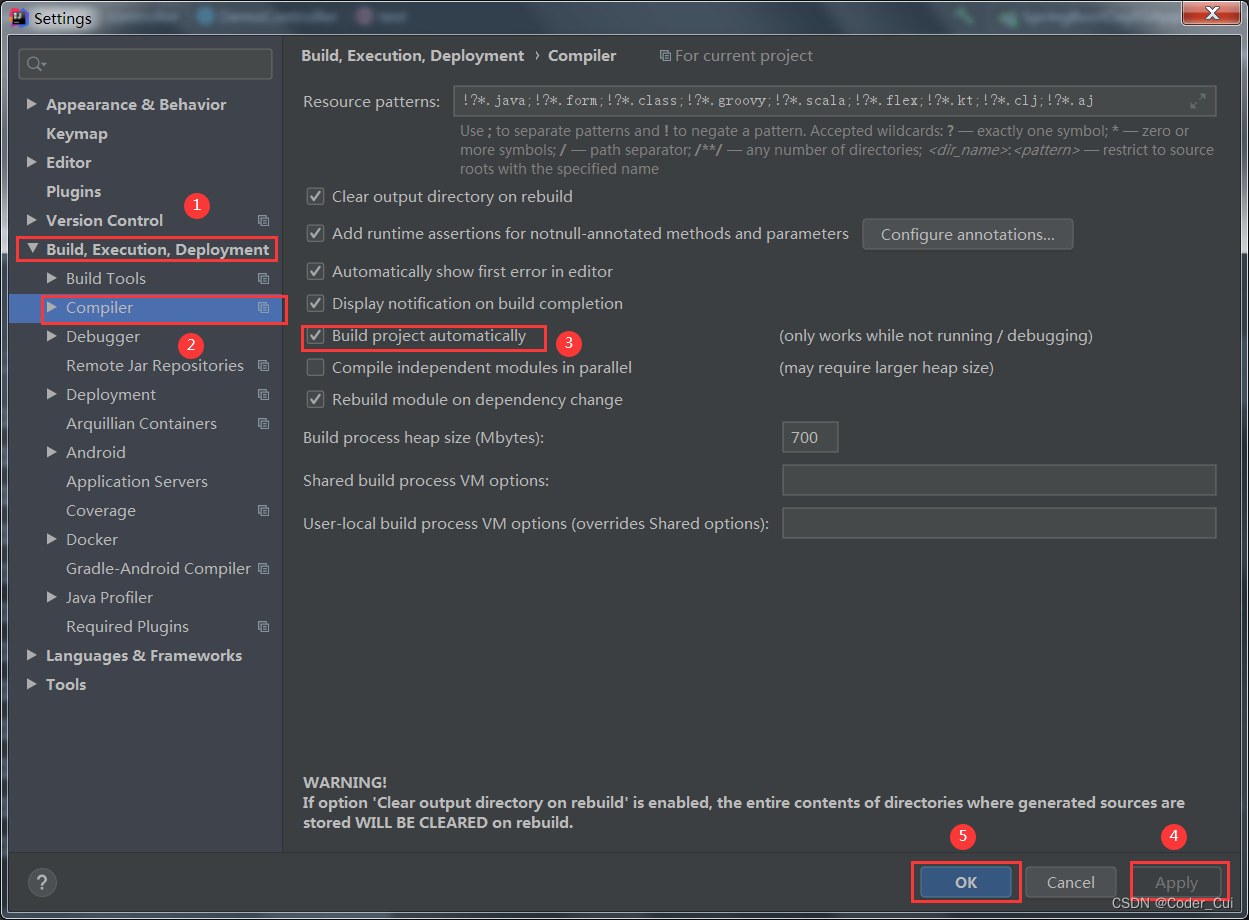Collapse Build, Execution, Deployment section
The width and height of the screenshot is (1249, 920).
[32, 249]
